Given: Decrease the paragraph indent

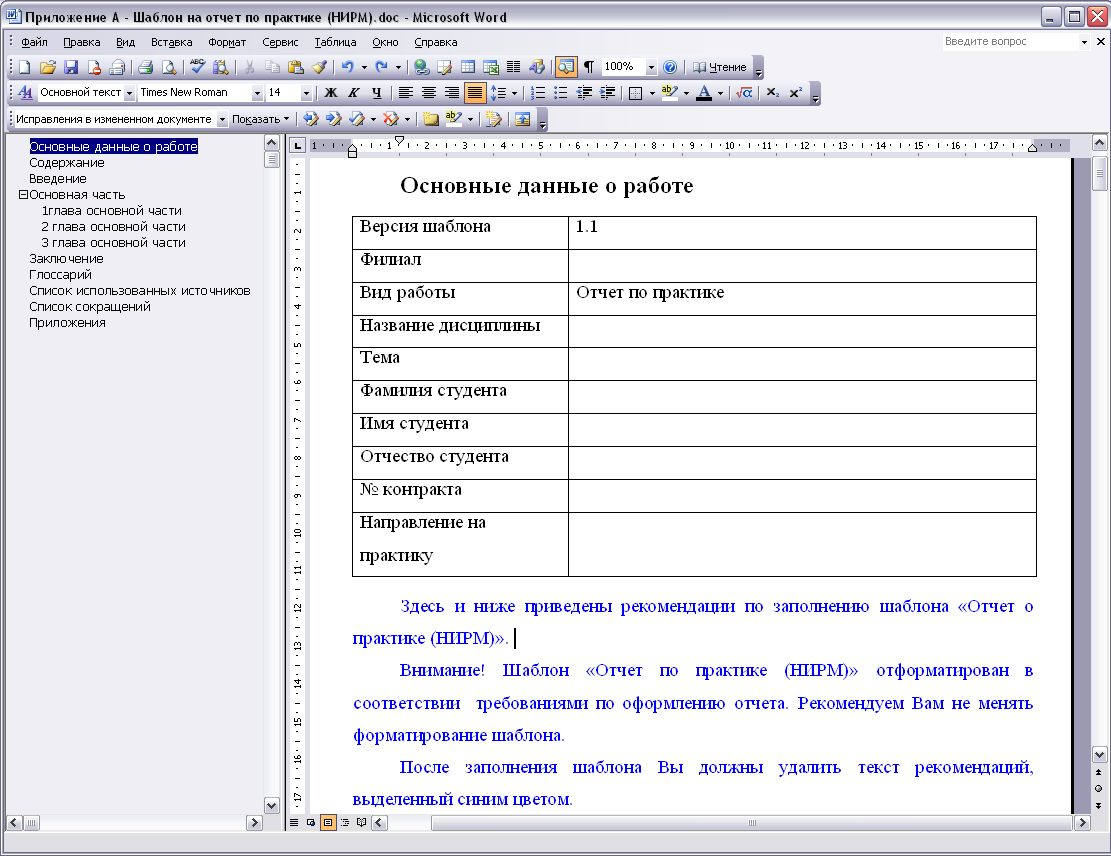Looking at the screenshot, I should point(585,93).
